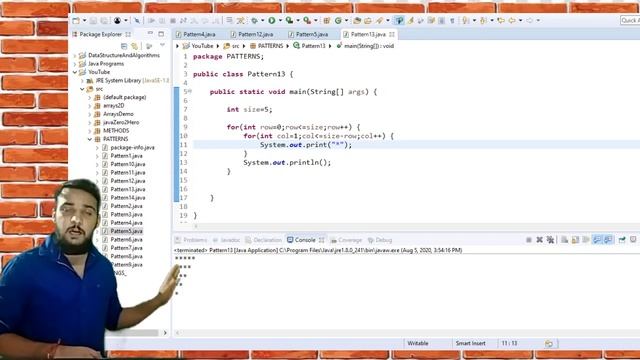Open the Debug As dropdown arrow
This screenshot has width=640, height=360.
[x=262, y=20]
